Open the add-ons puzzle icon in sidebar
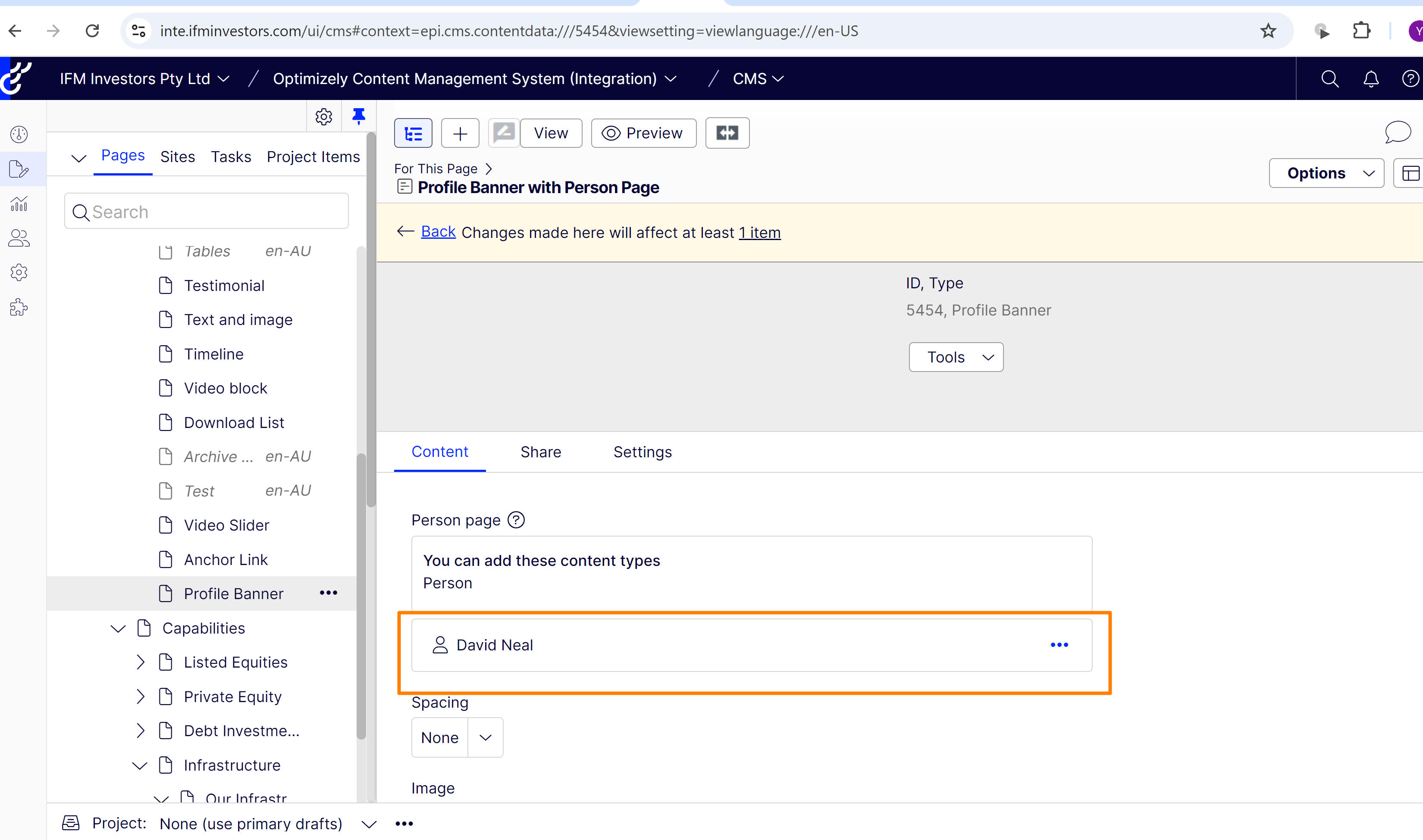1423x840 pixels. click(19, 307)
